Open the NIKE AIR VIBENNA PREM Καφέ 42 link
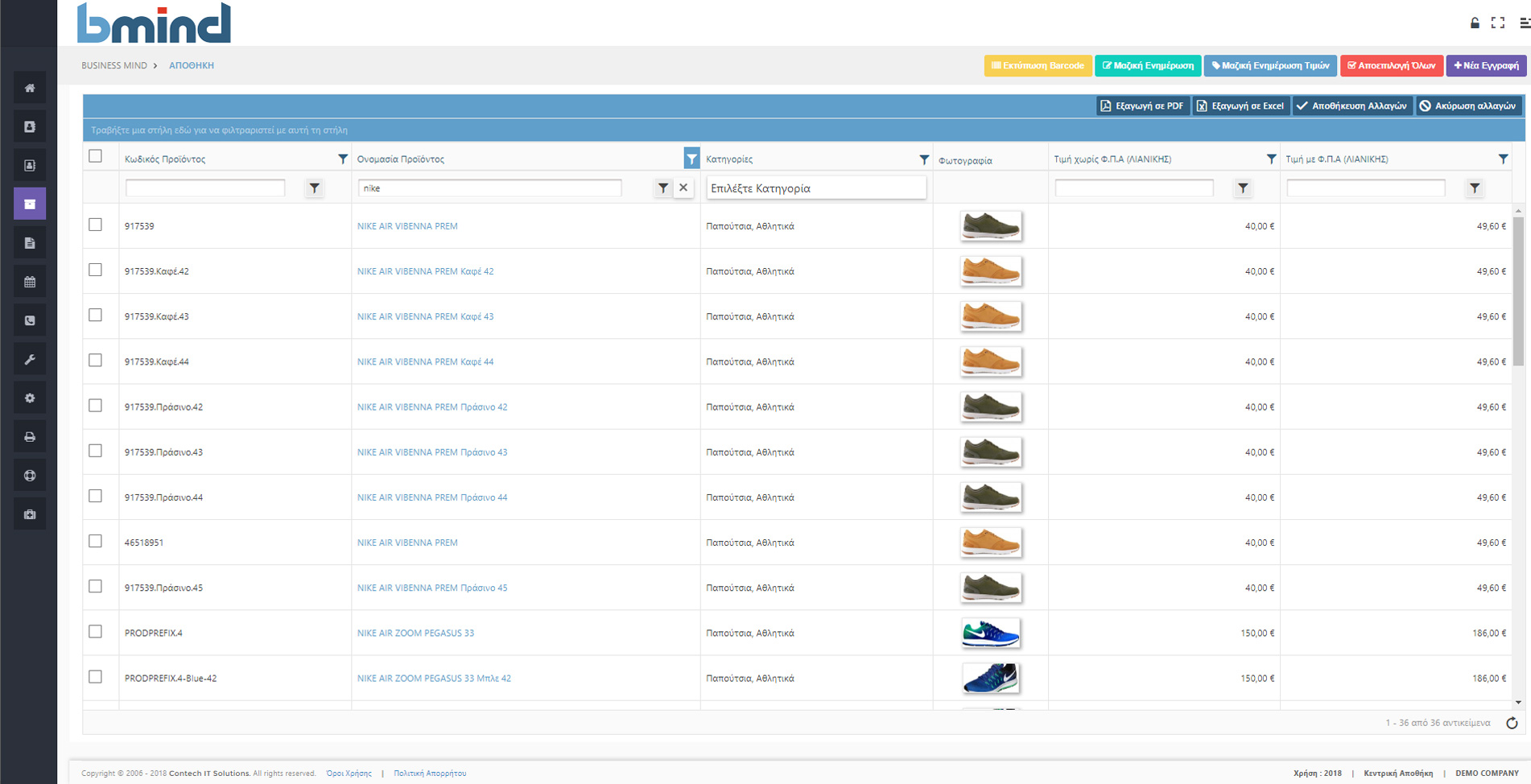The image size is (1531, 784). [426, 271]
